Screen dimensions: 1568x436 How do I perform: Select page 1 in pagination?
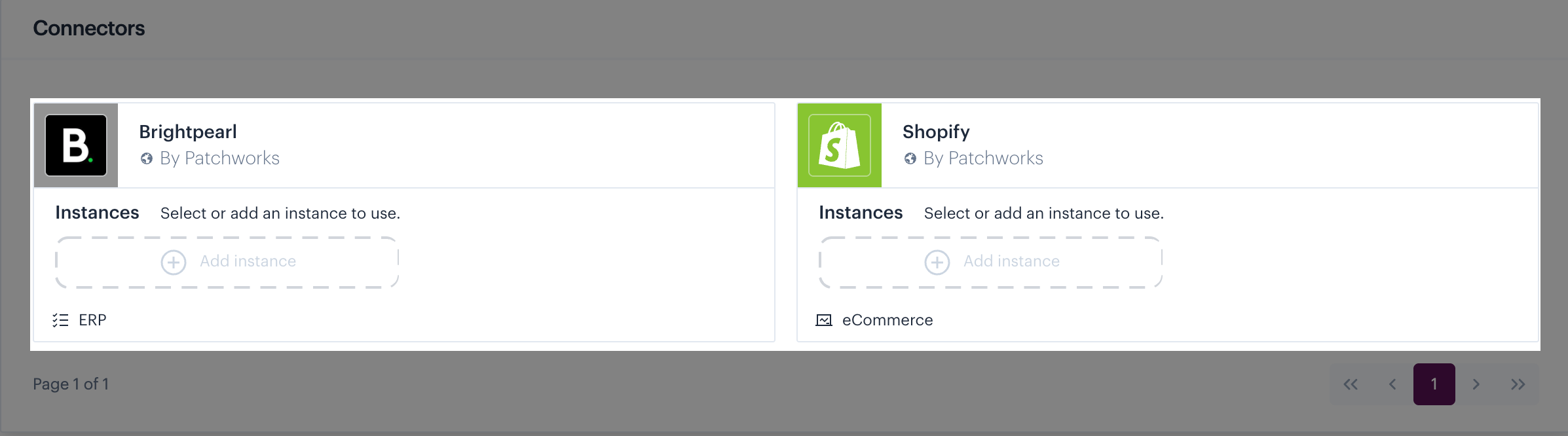tap(1434, 384)
